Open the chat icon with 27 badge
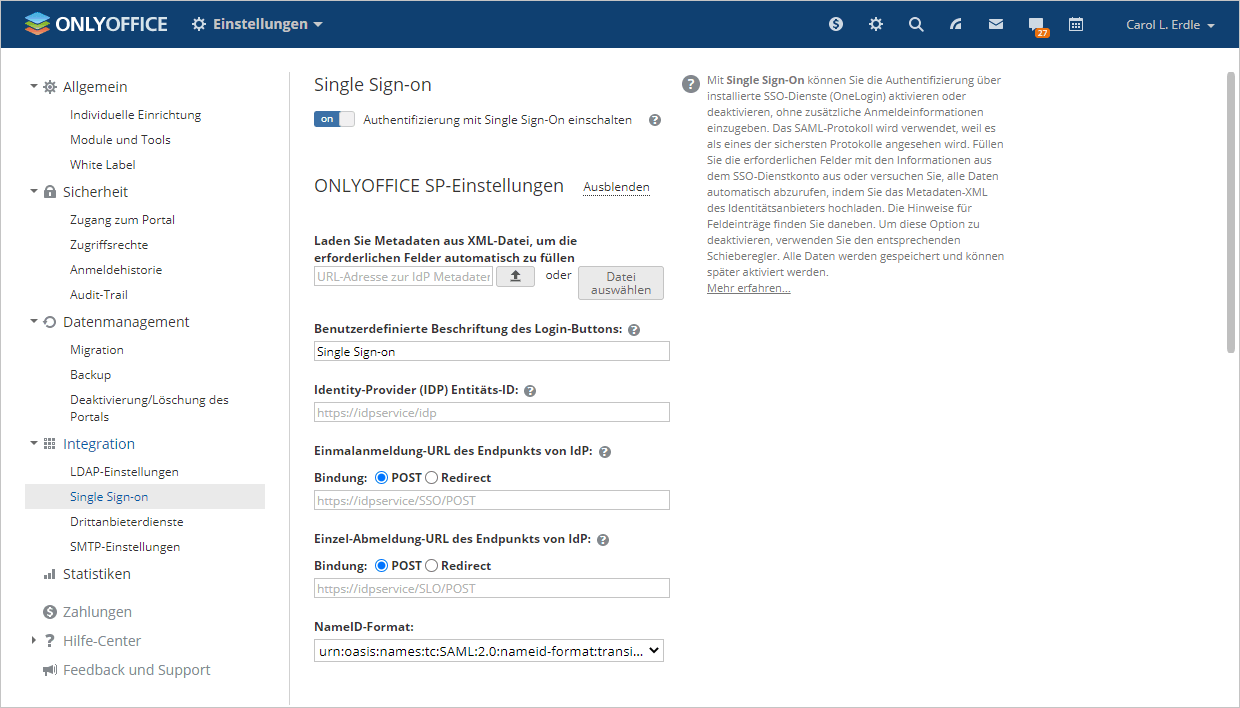The width and height of the screenshot is (1240, 708). point(1038,26)
